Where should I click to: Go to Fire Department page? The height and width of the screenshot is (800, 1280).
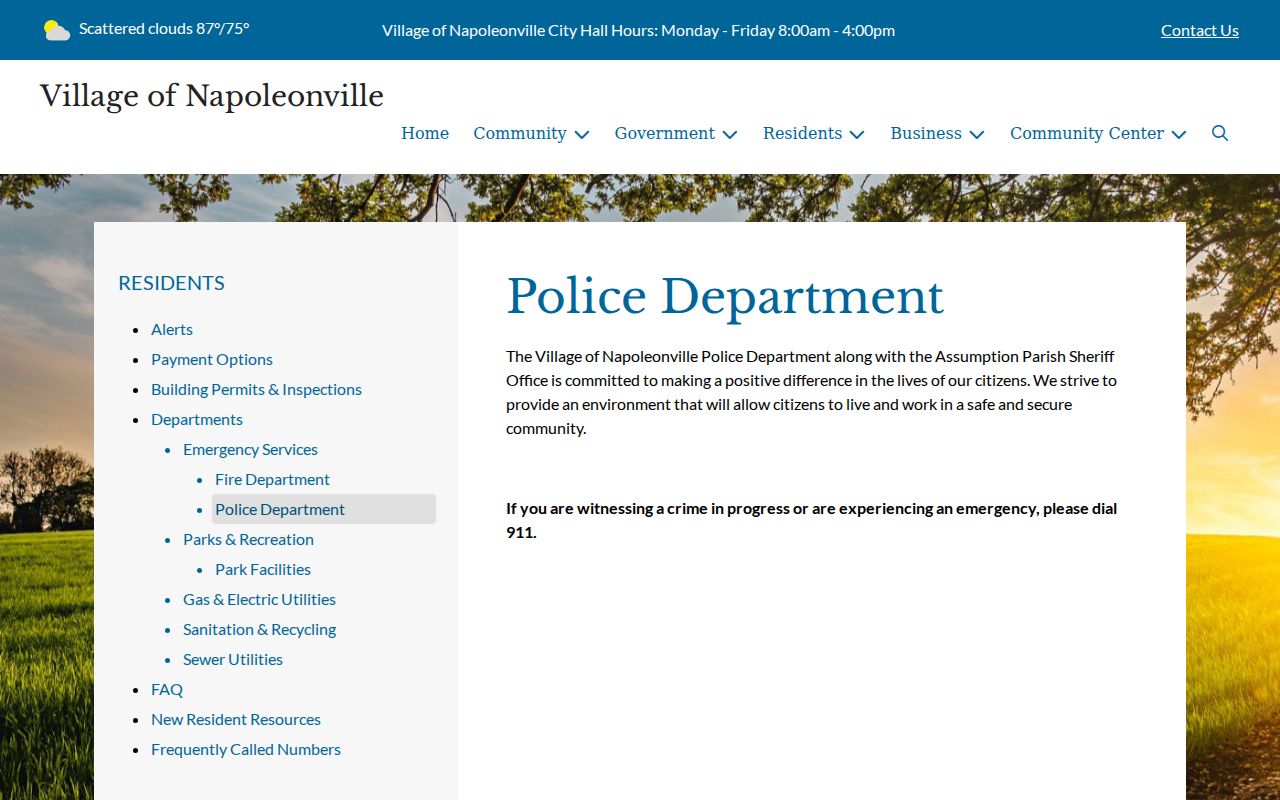pyautogui.click(x=272, y=479)
